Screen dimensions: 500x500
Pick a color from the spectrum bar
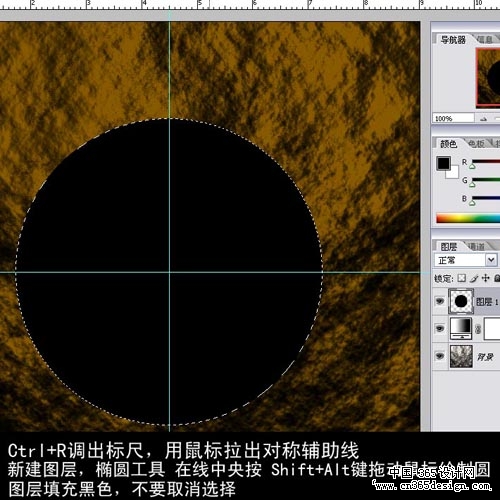click(468, 218)
